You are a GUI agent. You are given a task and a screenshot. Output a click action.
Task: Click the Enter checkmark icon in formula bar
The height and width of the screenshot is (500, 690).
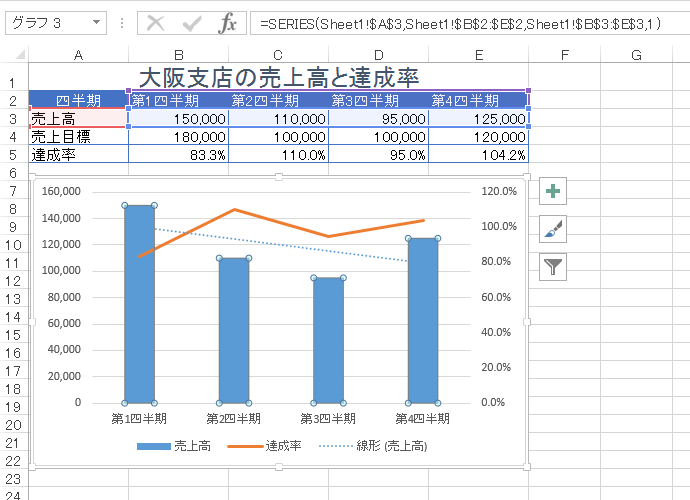click(x=192, y=23)
